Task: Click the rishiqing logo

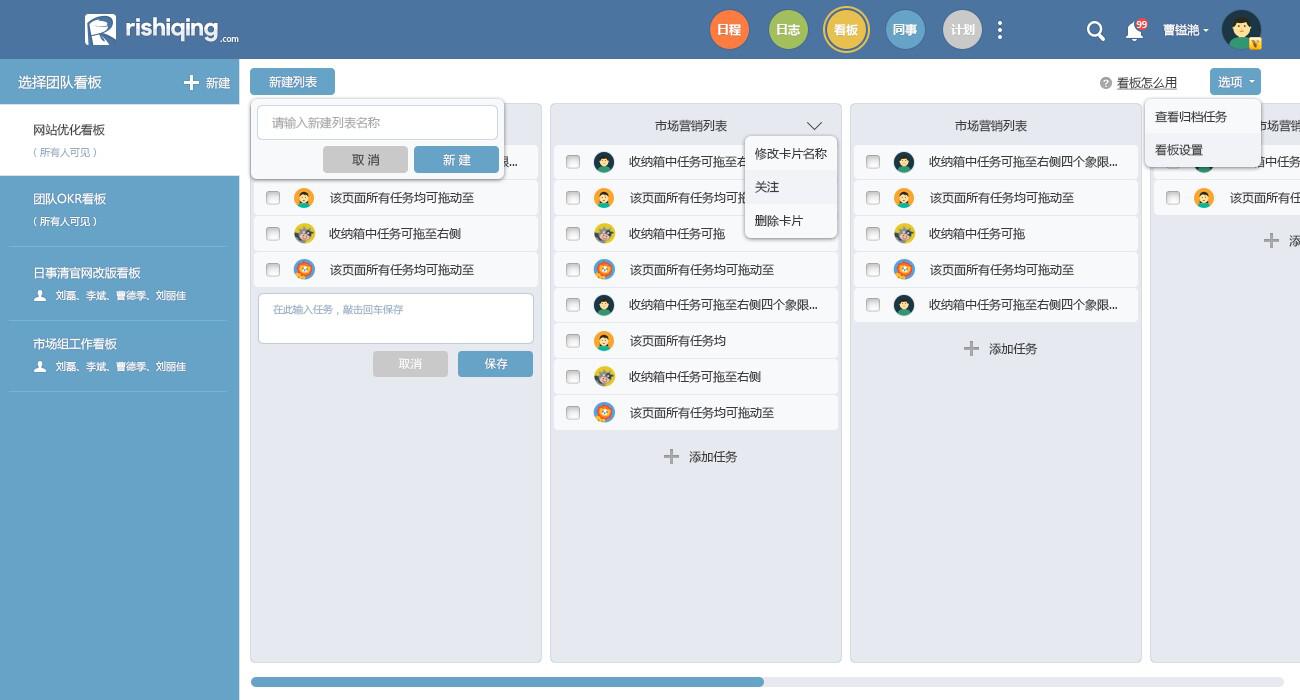Action: coord(161,29)
